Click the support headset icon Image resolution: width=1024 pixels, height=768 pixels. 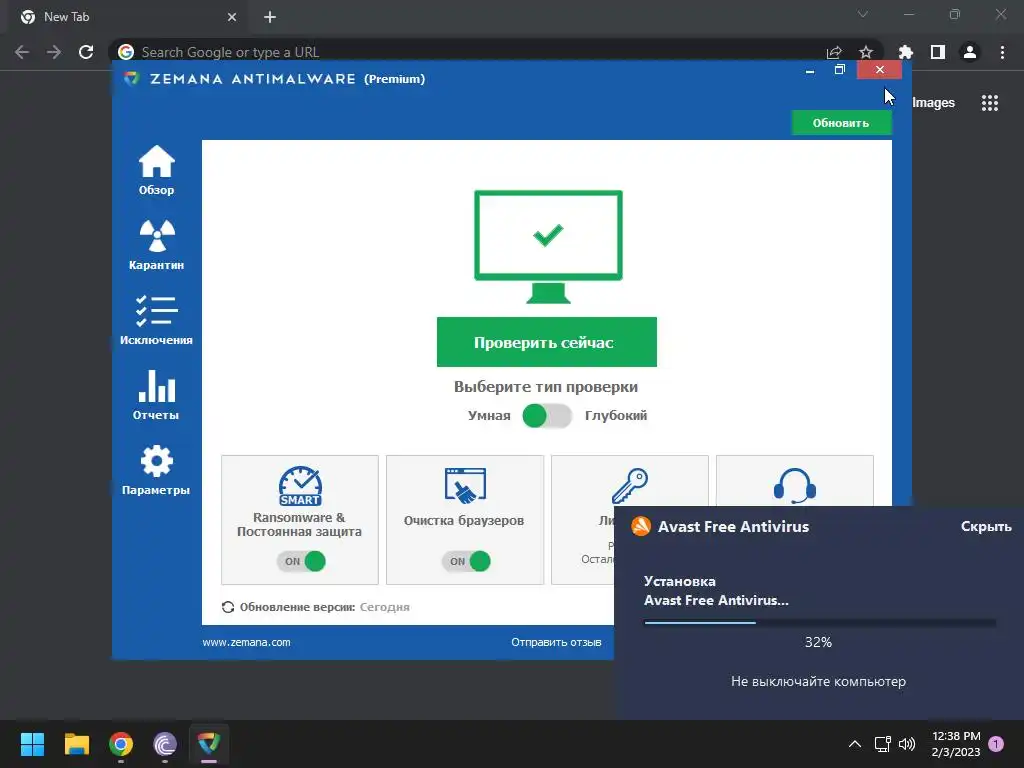(x=795, y=486)
